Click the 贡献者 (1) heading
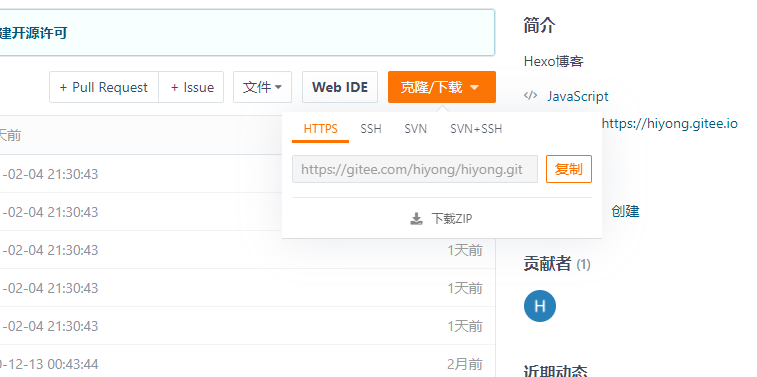757x377 pixels. tap(557, 264)
